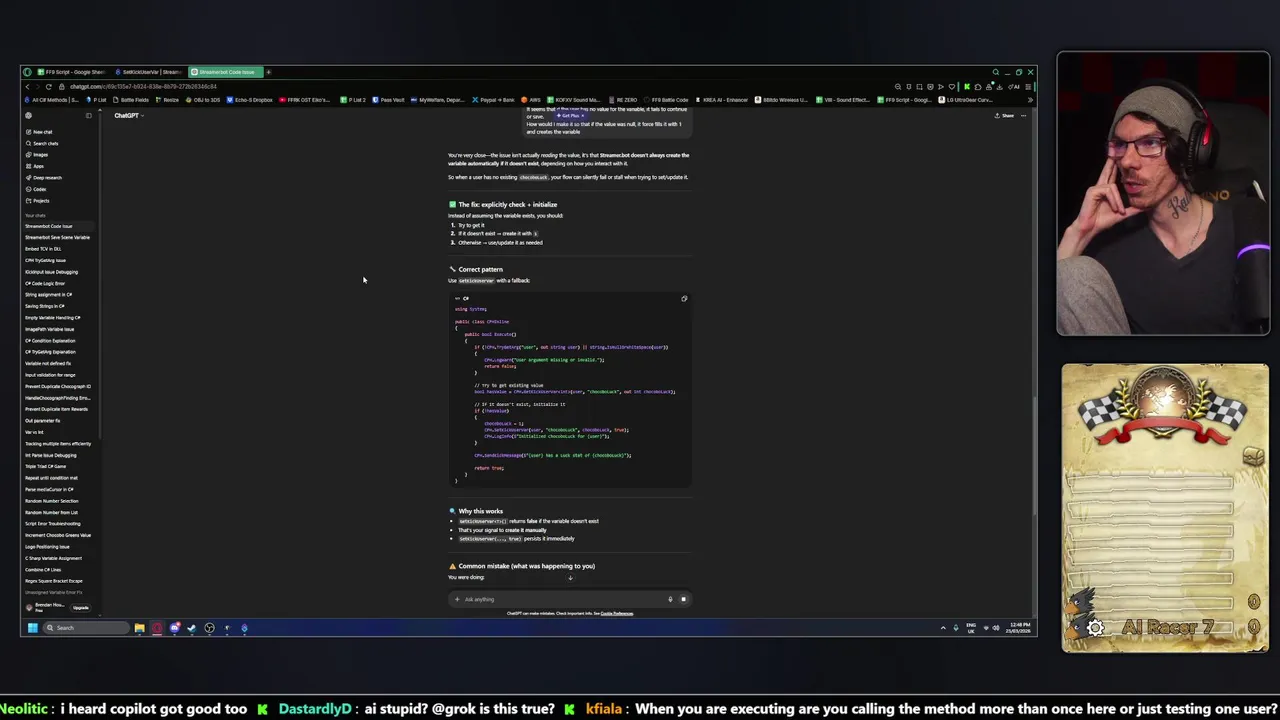Image resolution: width=1280 pixels, height=720 pixels.
Task: Select the Streamerbot Code Issue browser tab
Action: point(225,72)
